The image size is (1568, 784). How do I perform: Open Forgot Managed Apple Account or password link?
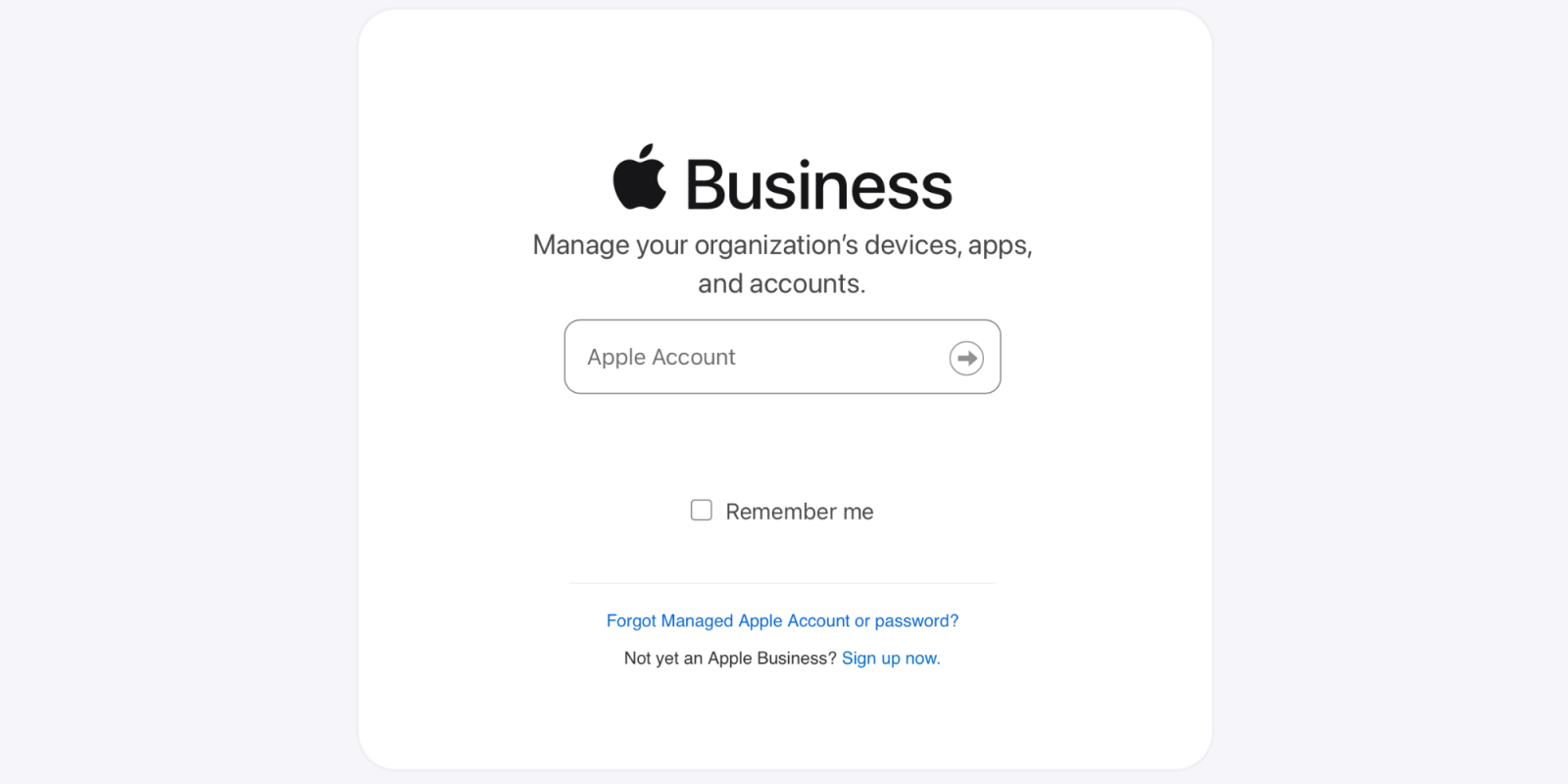[782, 621]
